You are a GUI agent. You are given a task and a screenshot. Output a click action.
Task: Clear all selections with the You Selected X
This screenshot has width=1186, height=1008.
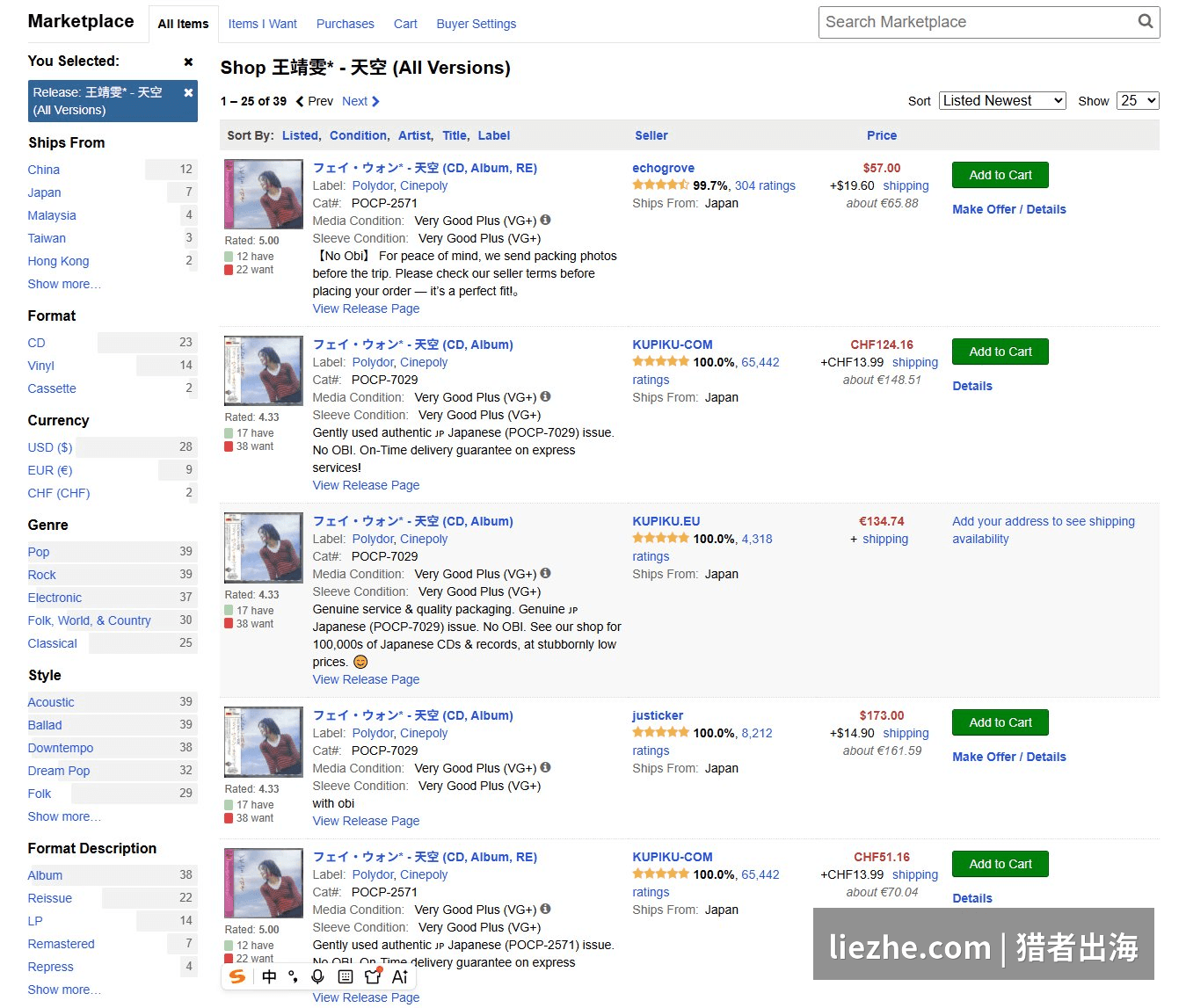coord(188,62)
